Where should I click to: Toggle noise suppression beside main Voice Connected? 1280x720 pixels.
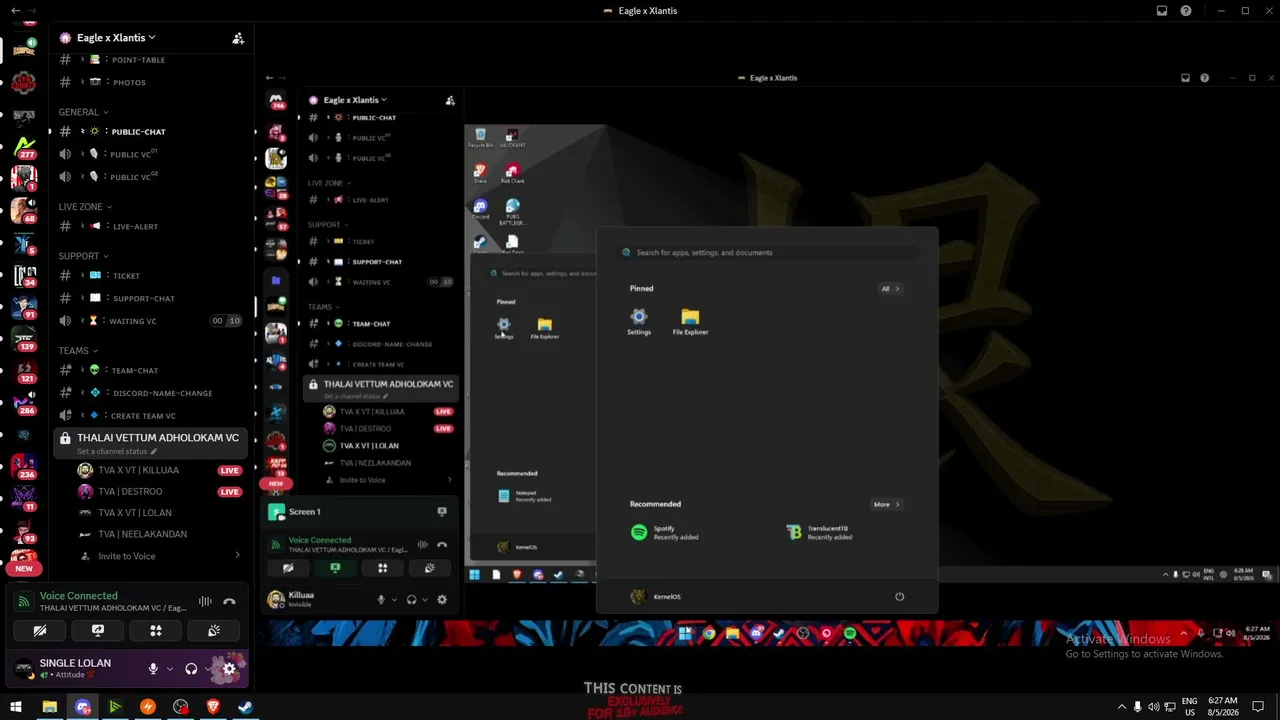point(205,601)
